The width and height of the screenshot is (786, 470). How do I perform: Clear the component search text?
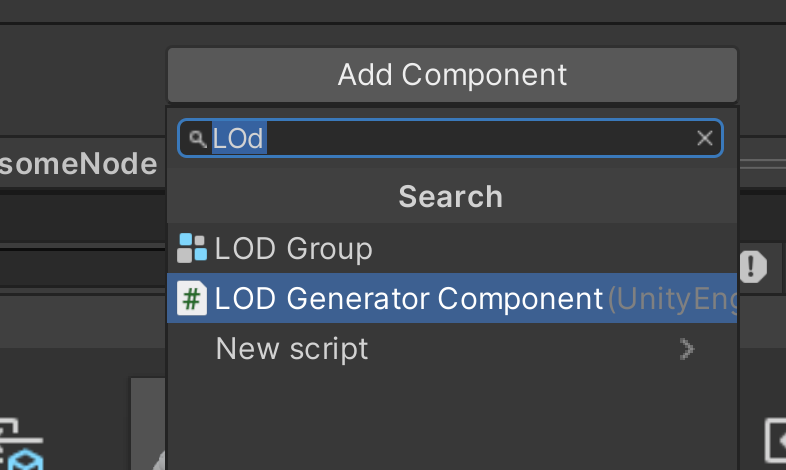click(705, 138)
